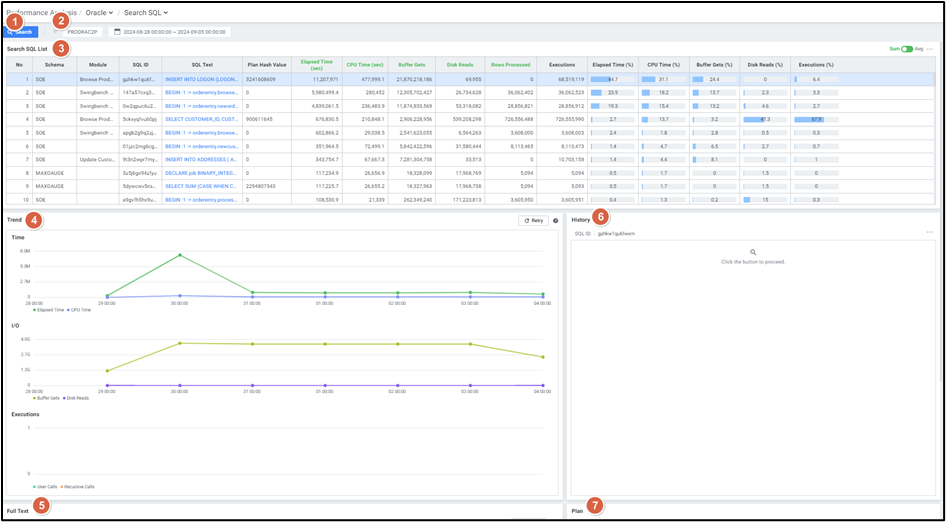The image size is (946, 522).
Task: Click the Retry button in Trend panel
Action: pyautogui.click(x=532, y=220)
